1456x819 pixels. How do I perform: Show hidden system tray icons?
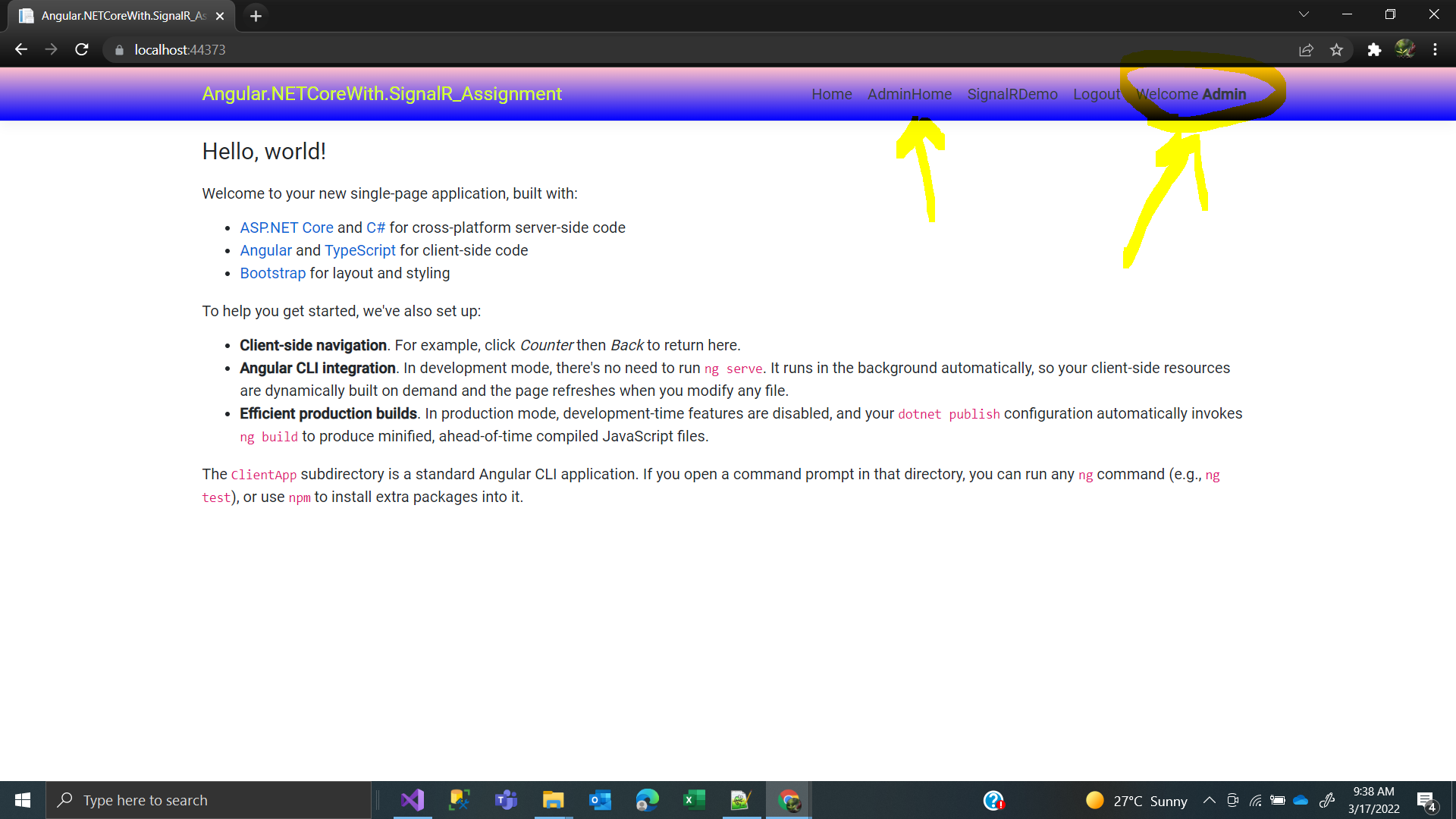click(1210, 800)
